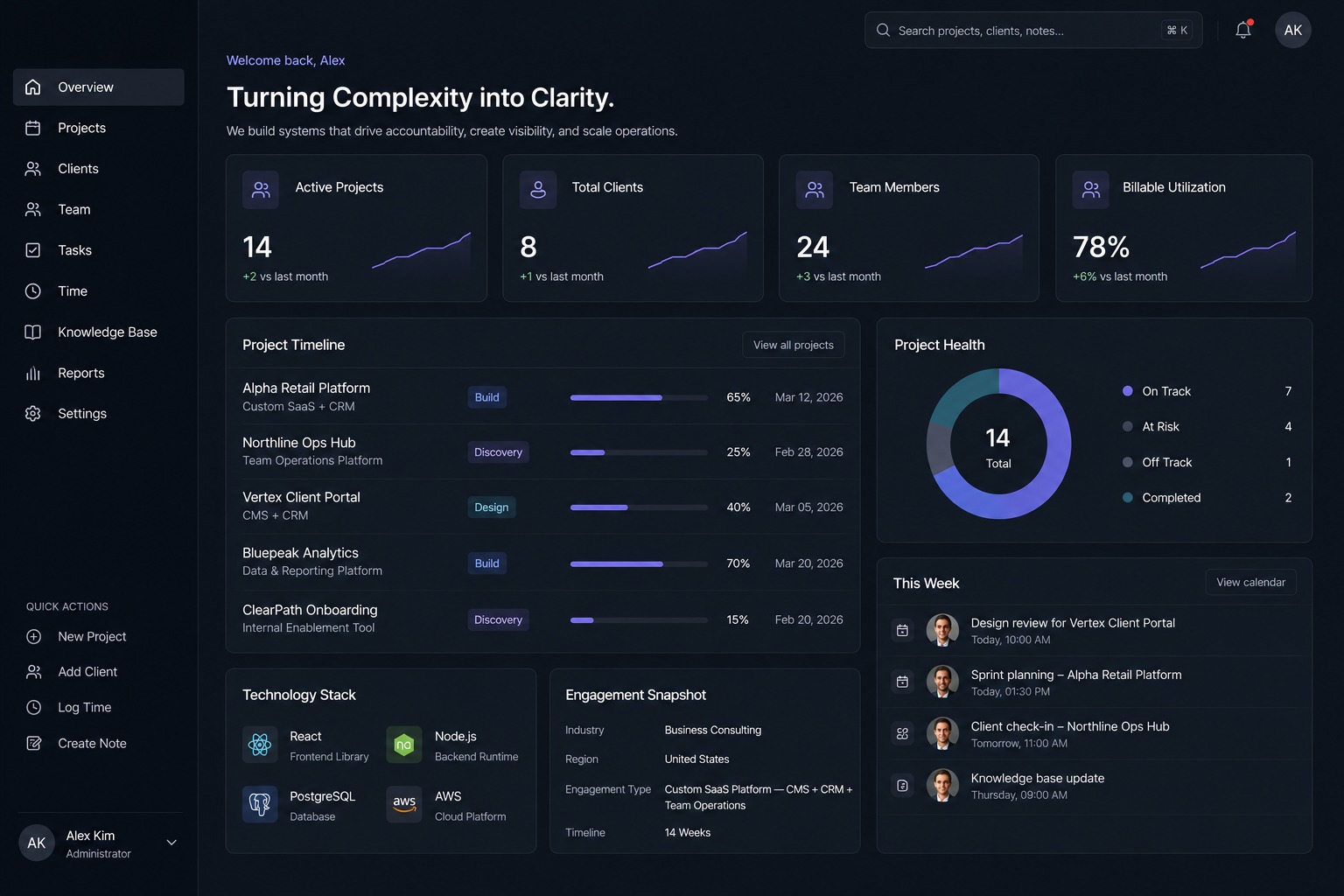Click the View calendar button
The image size is (1344, 896).
point(1250,582)
